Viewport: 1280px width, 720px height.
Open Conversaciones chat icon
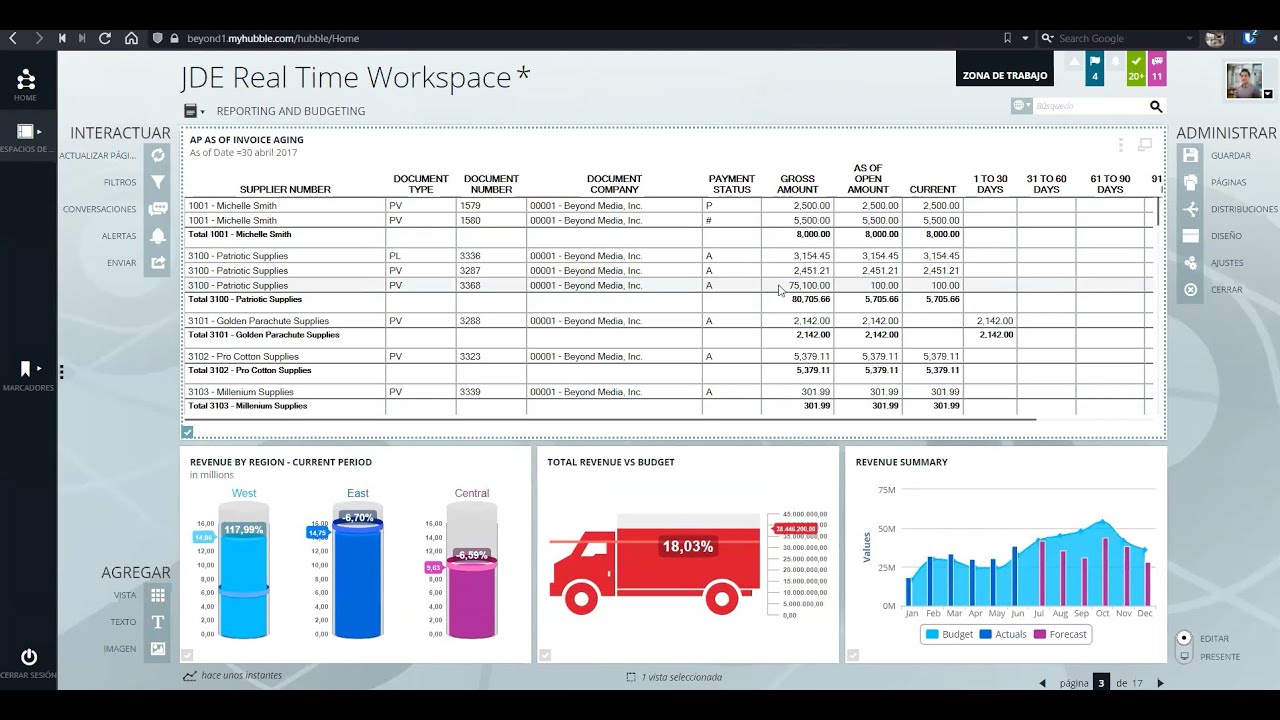[158, 209]
